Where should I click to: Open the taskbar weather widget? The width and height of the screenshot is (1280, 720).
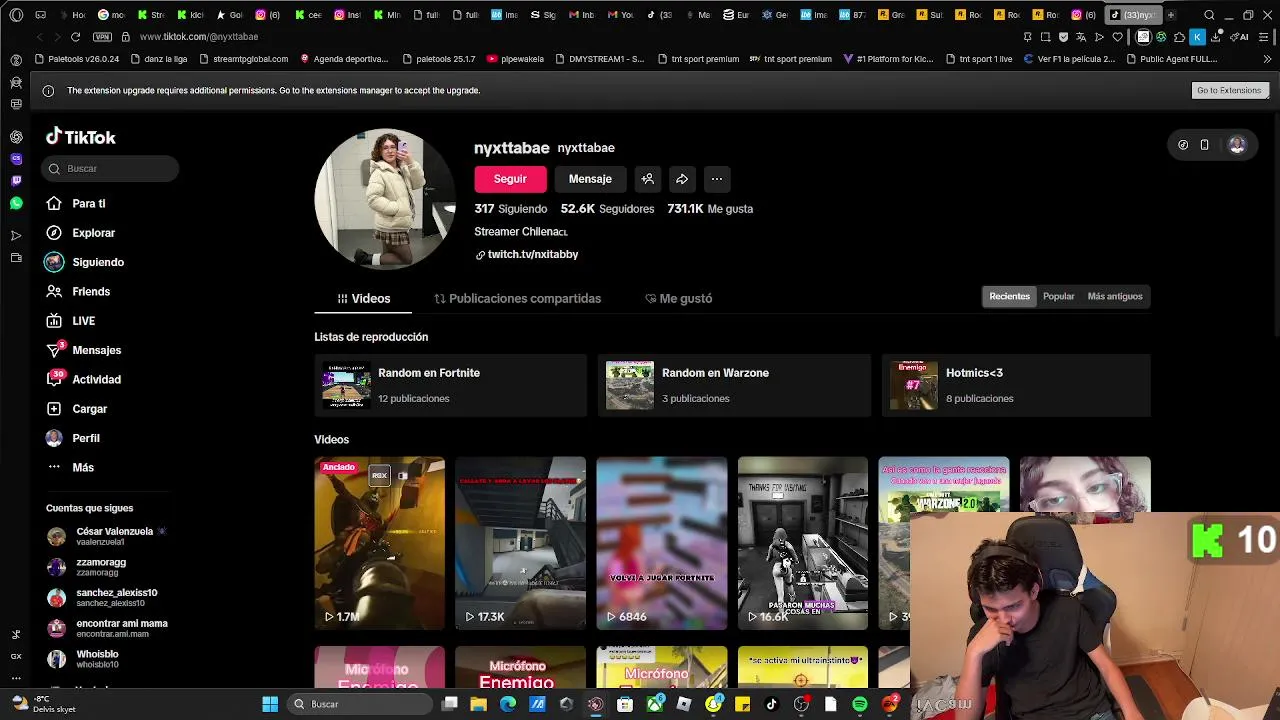click(43, 704)
